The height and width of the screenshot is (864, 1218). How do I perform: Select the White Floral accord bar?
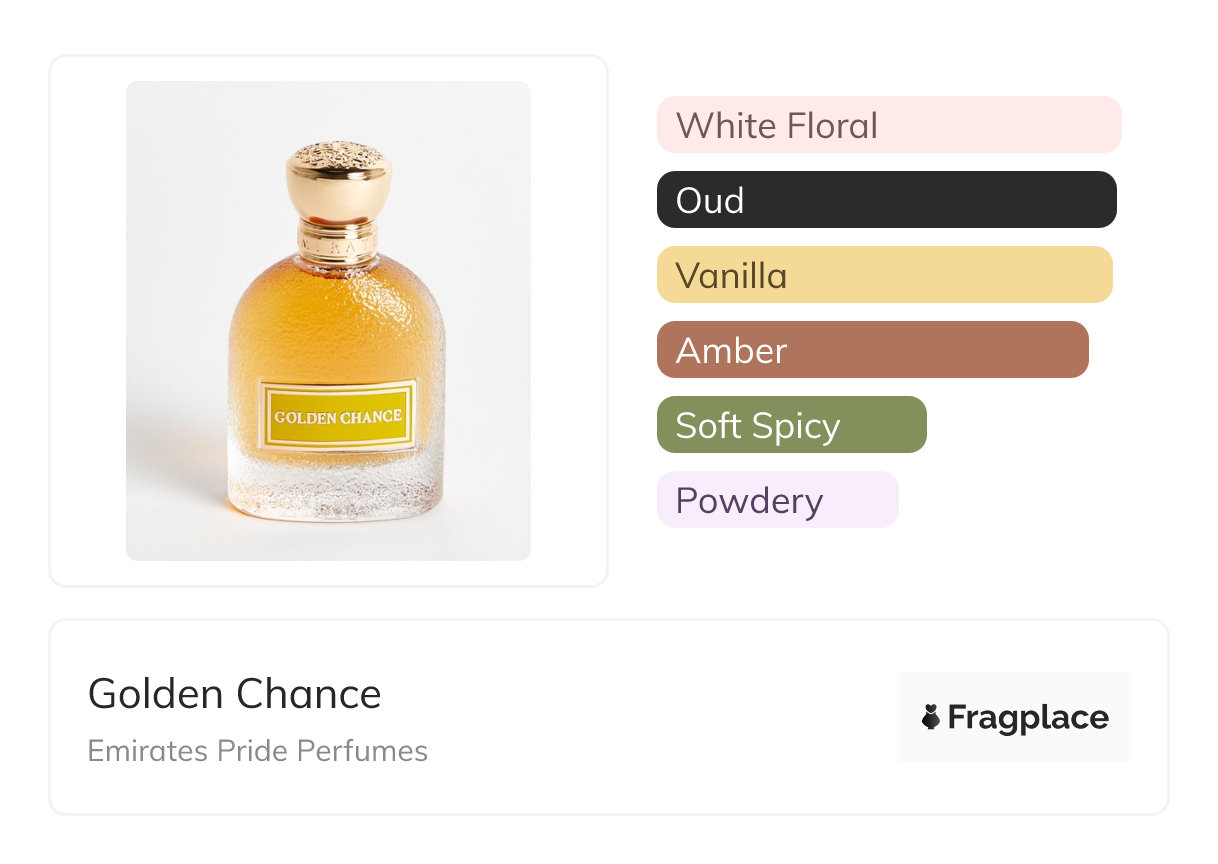pos(888,125)
